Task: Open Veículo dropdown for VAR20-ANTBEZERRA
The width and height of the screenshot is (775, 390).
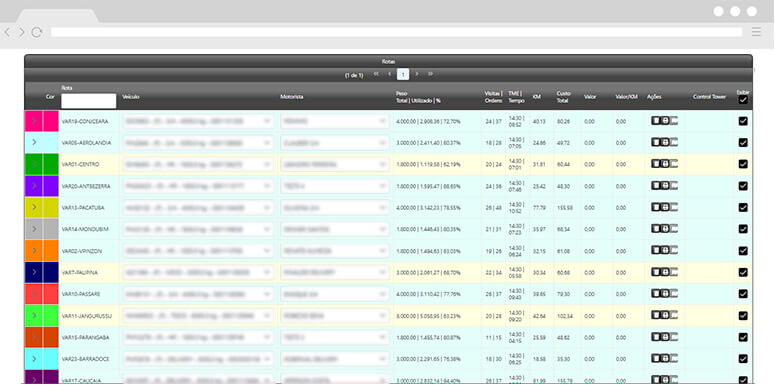Action: [198, 186]
